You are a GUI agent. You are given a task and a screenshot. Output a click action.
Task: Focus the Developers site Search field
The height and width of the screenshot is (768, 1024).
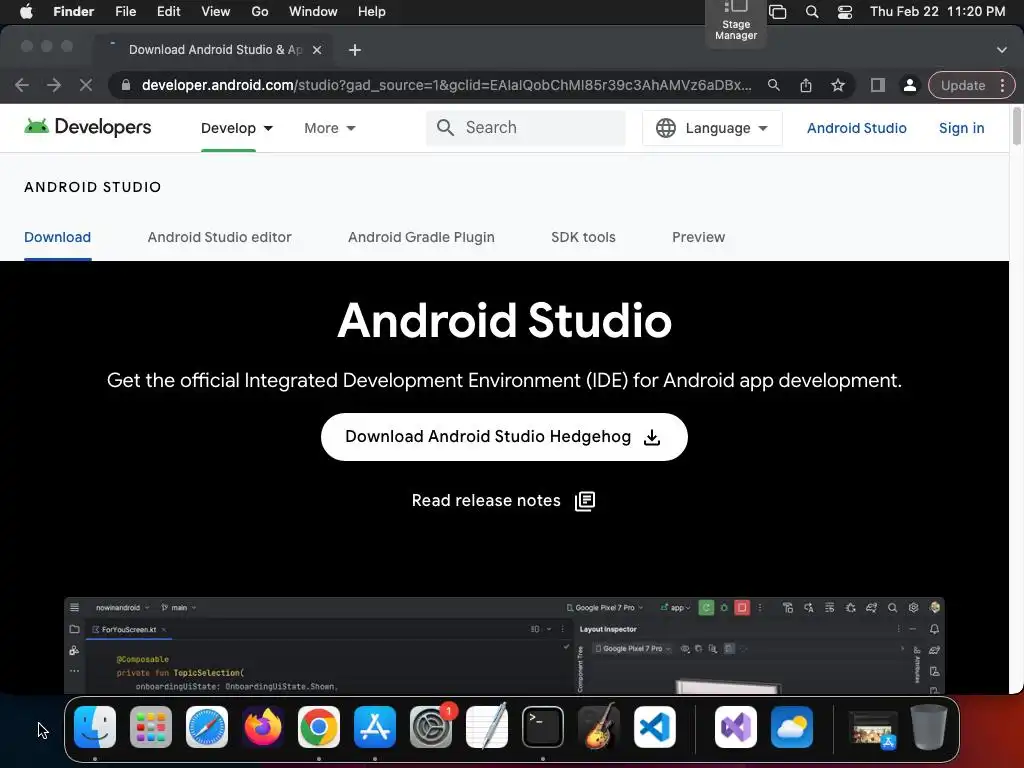[526, 127]
